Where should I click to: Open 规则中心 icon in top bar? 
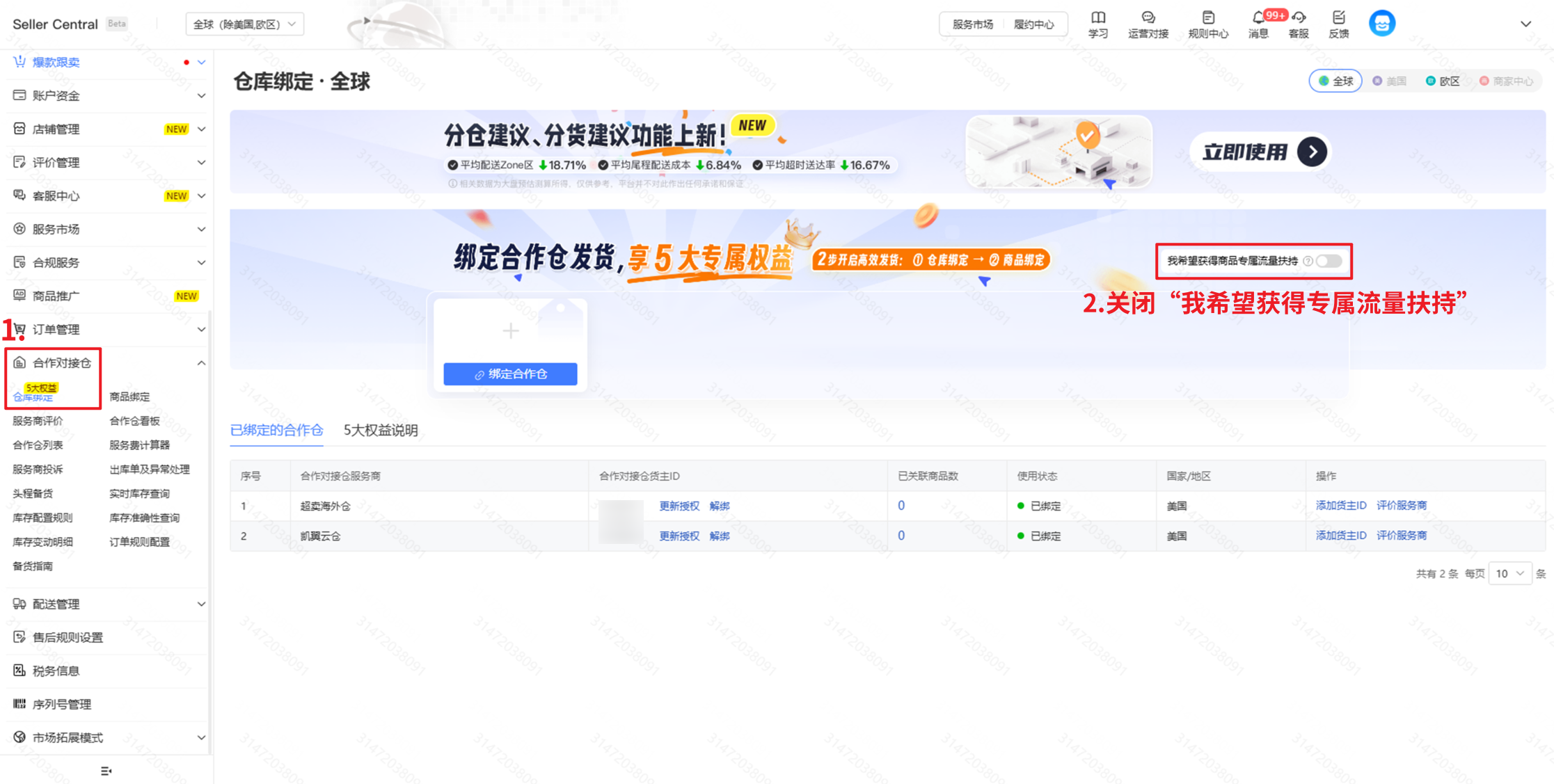tap(1208, 19)
